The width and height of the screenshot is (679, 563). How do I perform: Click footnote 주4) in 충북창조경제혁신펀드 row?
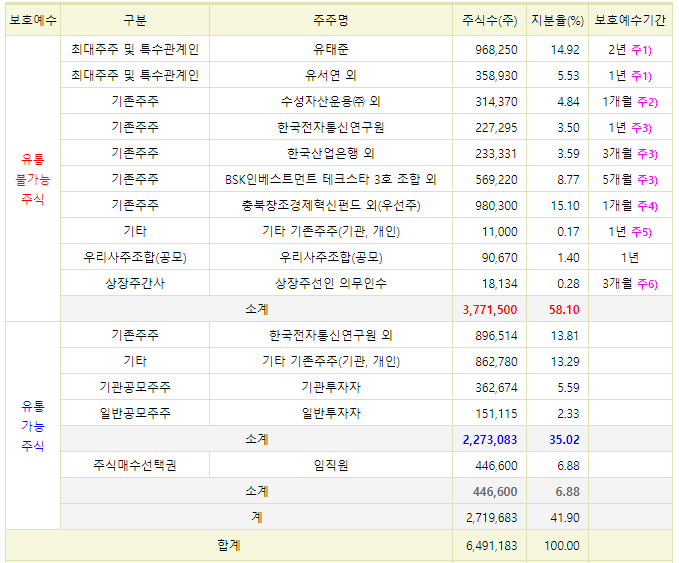coord(648,206)
